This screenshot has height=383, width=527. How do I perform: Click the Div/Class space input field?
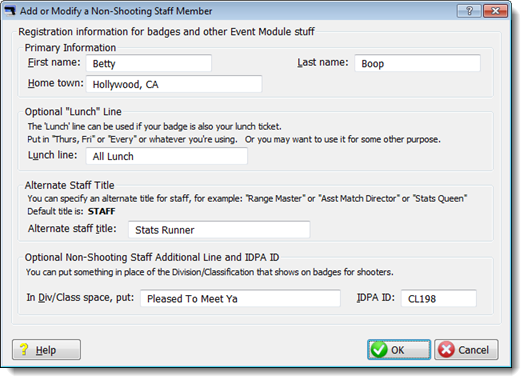pos(240,298)
